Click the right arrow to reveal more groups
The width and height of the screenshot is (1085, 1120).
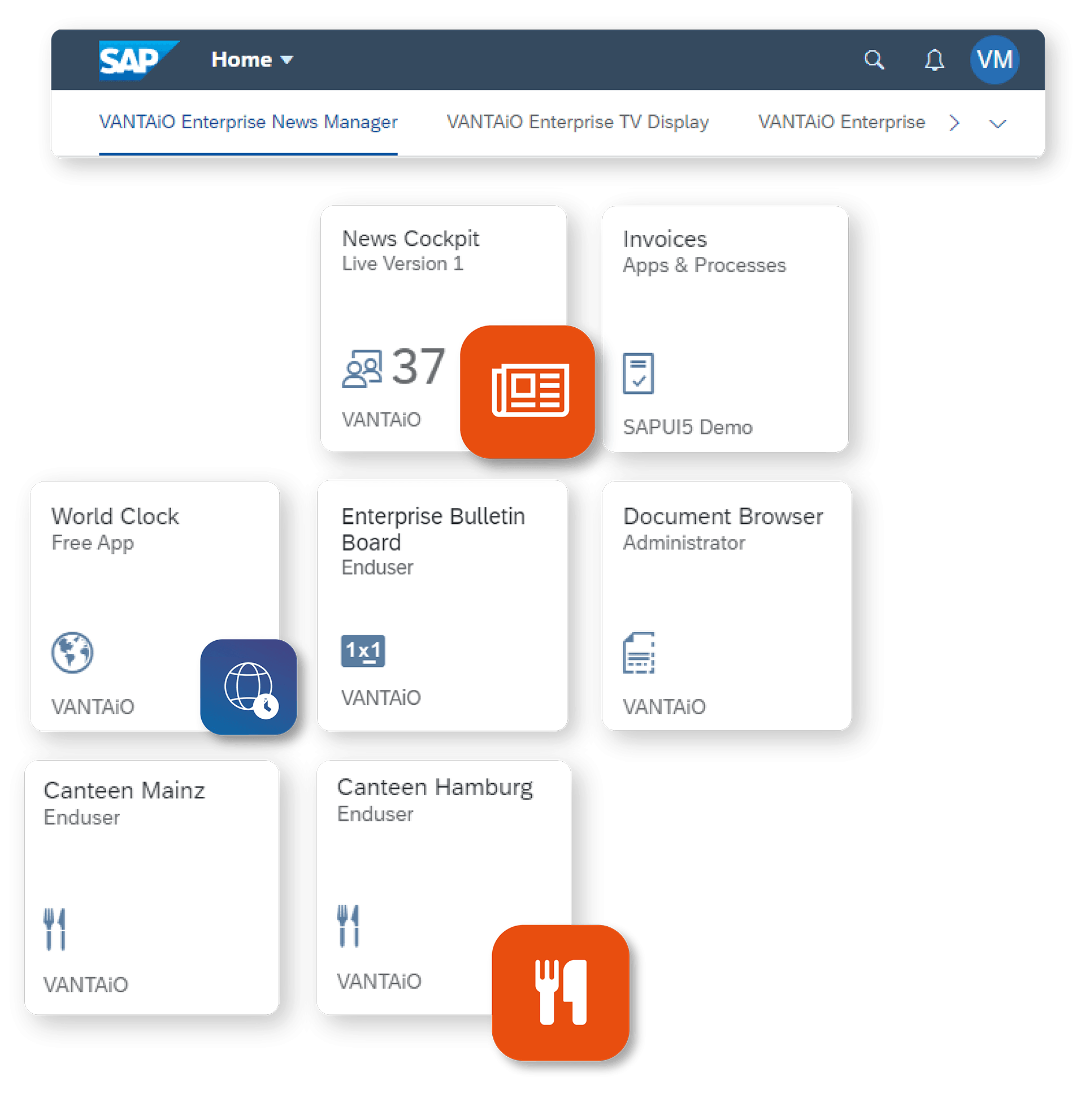coord(953,122)
